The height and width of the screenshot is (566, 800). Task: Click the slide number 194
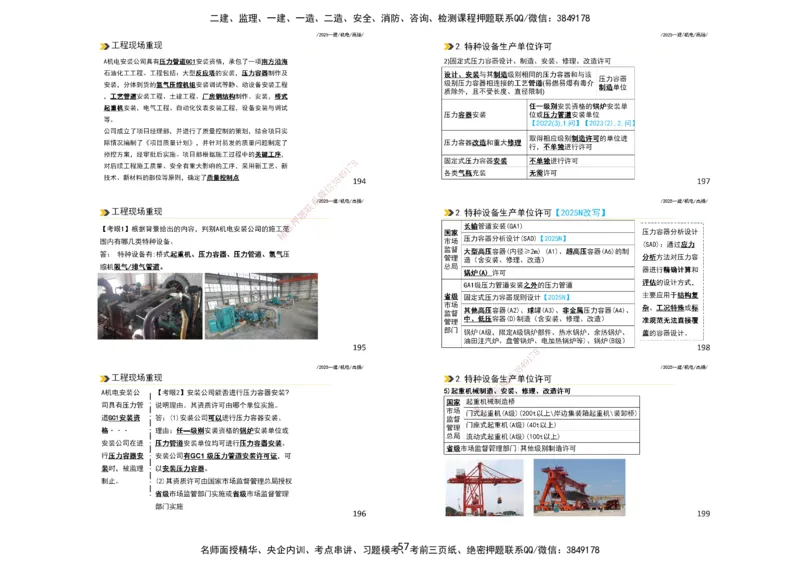[359, 181]
